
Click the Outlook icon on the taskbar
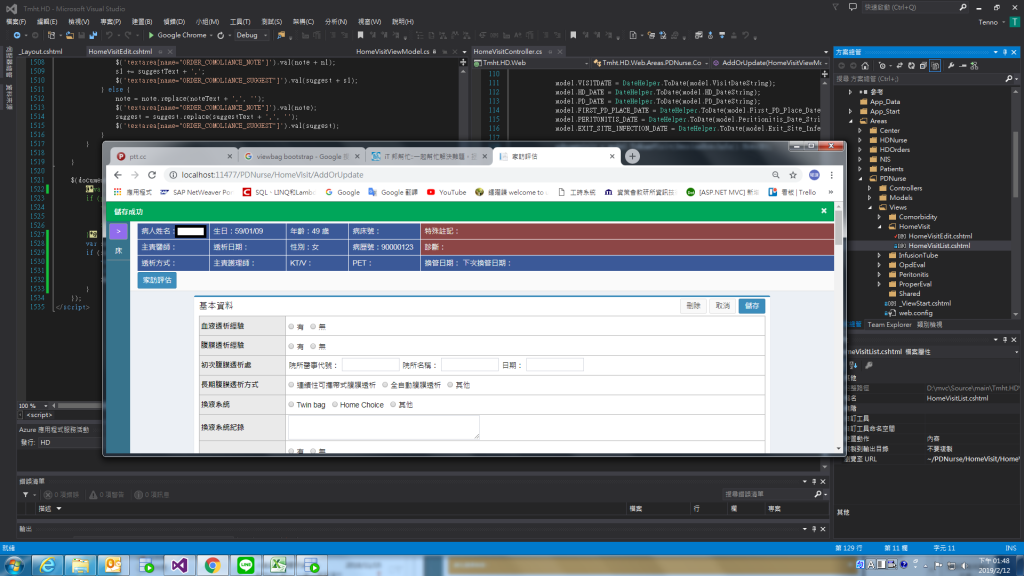click(x=113, y=565)
